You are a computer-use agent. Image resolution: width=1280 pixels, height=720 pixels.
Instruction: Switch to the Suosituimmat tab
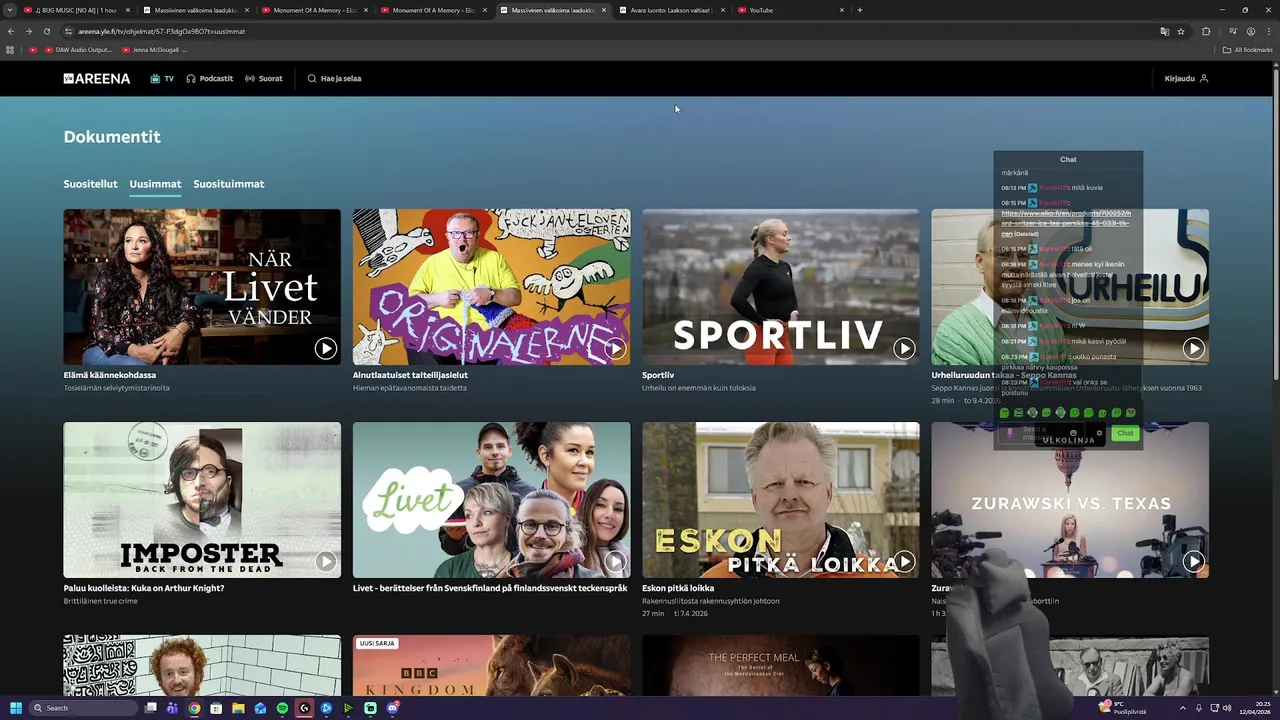click(229, 184)
